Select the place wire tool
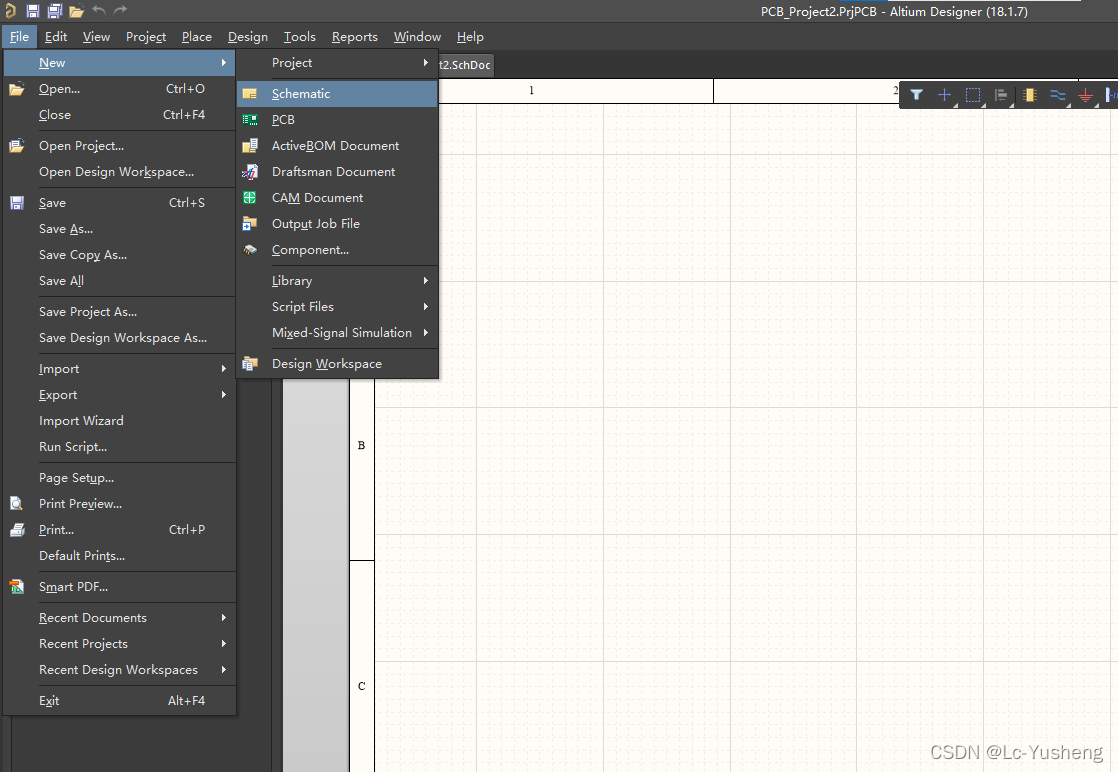The width and height of the screenshot is (1118, 772). [x=1057, y=95]
